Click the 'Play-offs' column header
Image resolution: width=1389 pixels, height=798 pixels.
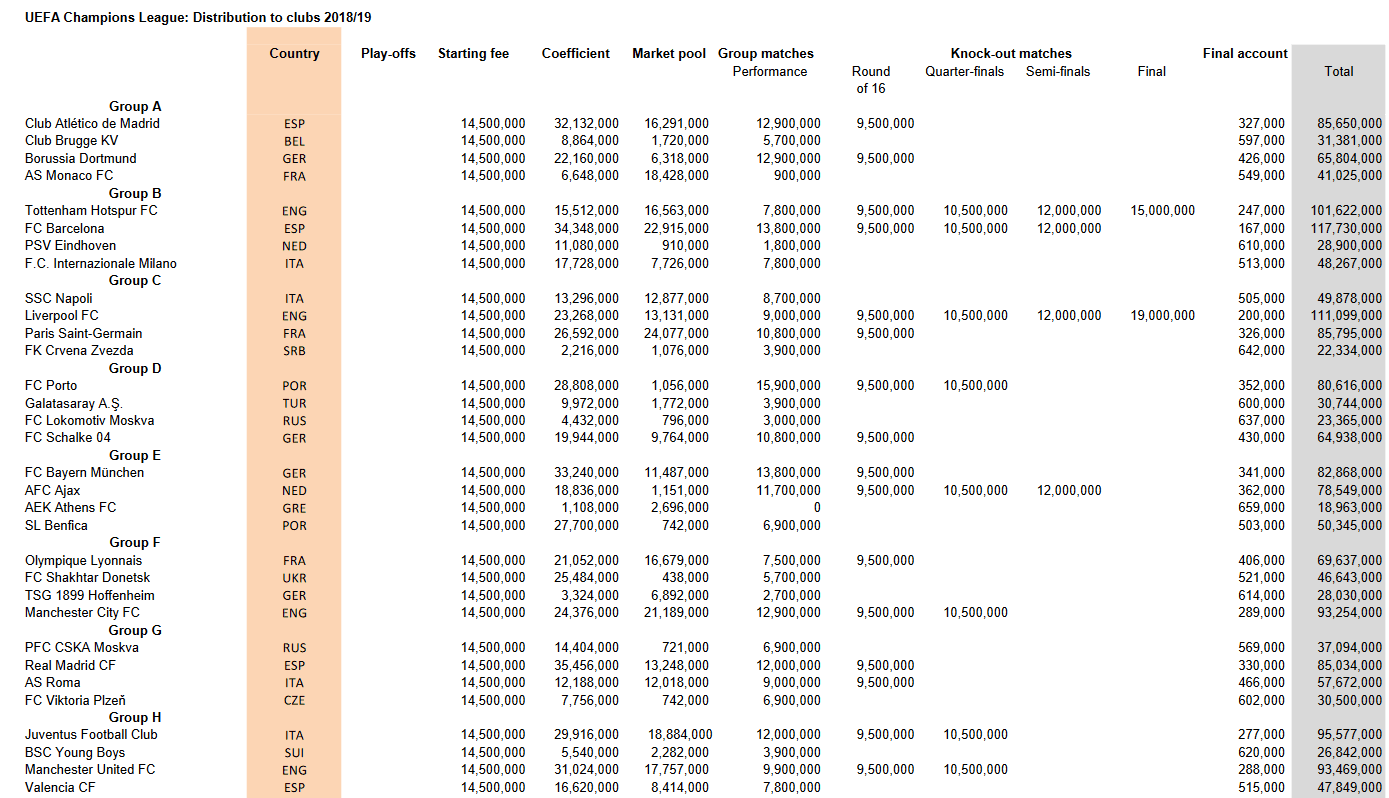pos(388,54)
